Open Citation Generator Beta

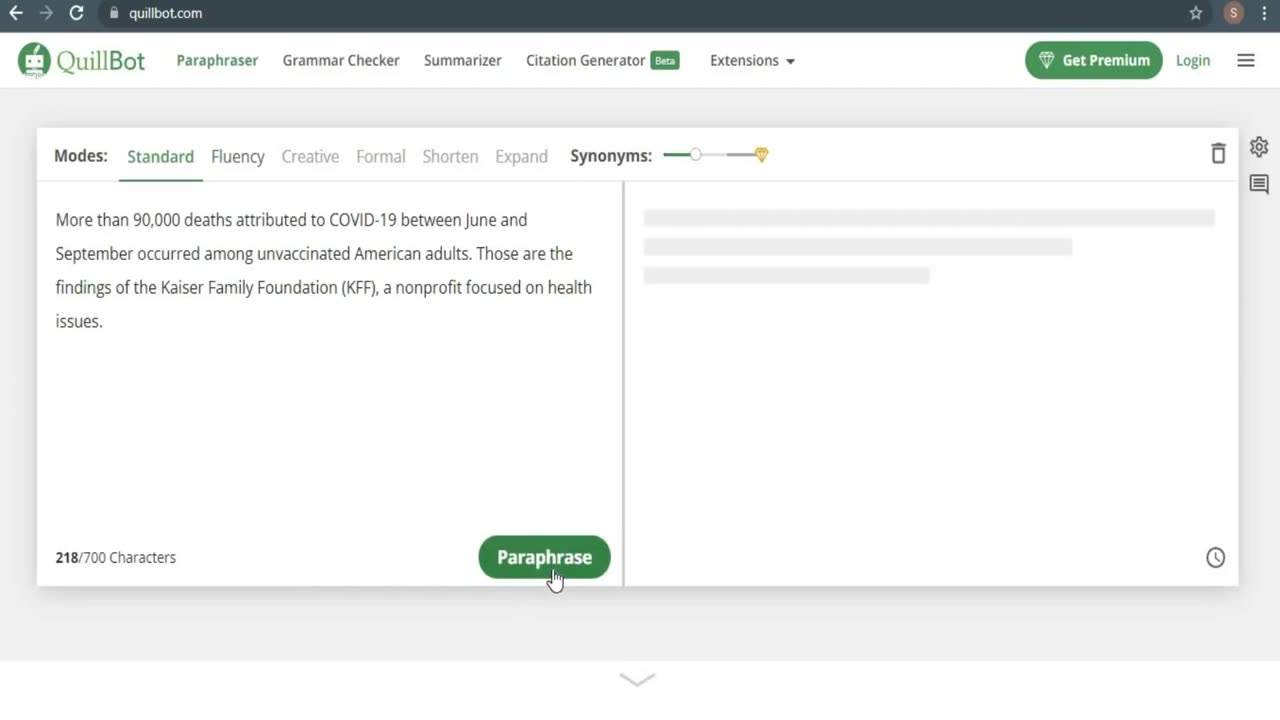(x=603, y=60)
